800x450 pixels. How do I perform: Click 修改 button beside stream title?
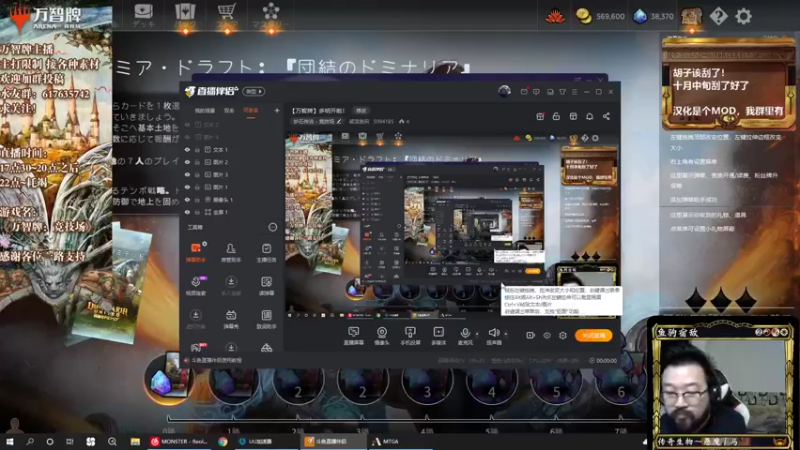361,111
